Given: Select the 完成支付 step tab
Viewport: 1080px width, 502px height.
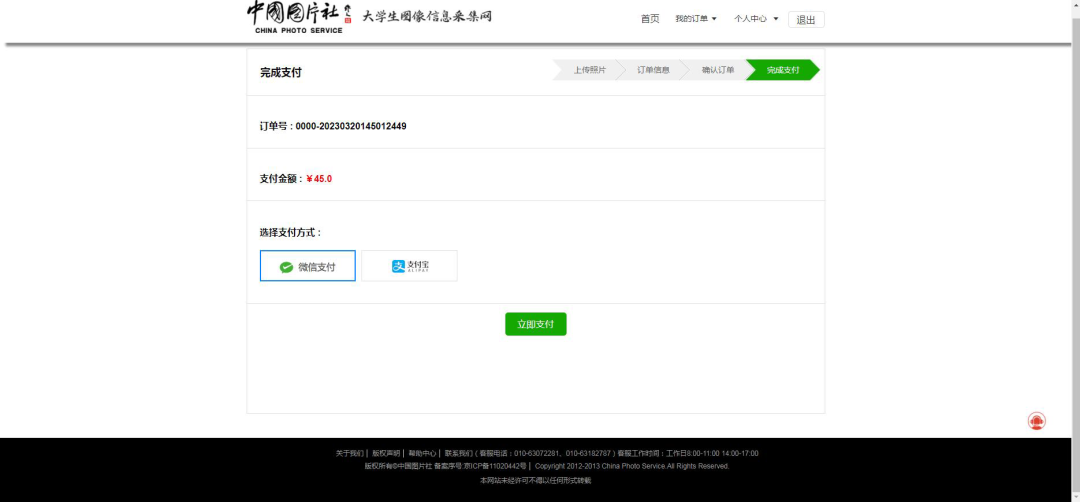Looking at the screenshot, I should pyautogui.click(x=783, y=70).
